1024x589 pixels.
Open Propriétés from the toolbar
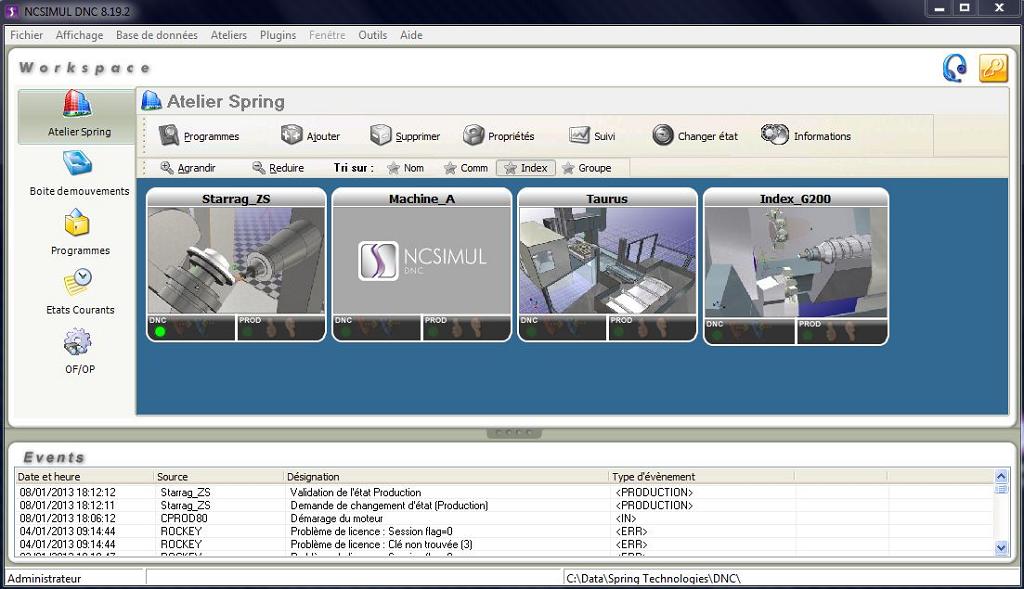[473, 136]
